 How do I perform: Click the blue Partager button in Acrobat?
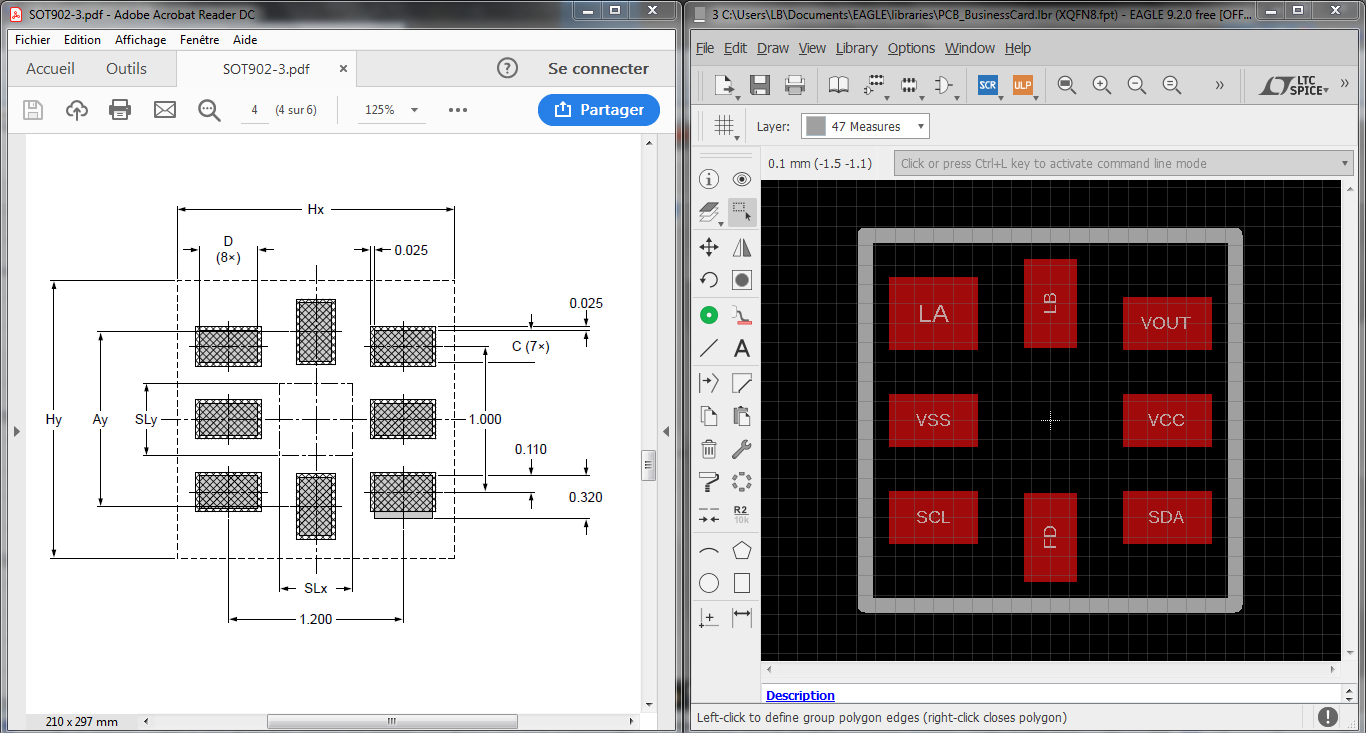coord(598,110)
